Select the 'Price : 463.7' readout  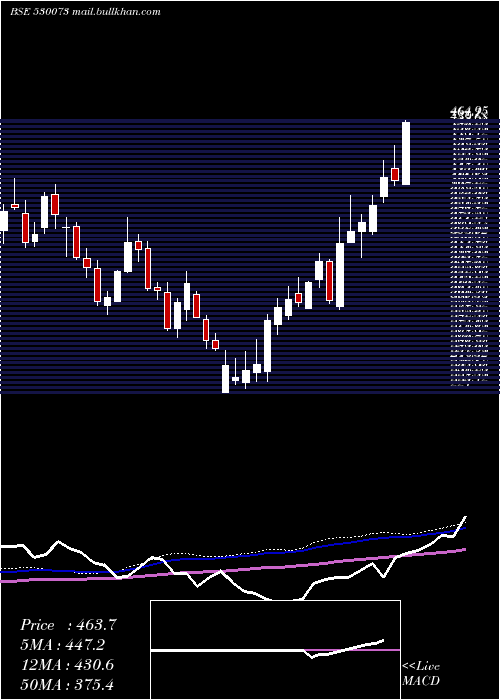coord(68,625)
